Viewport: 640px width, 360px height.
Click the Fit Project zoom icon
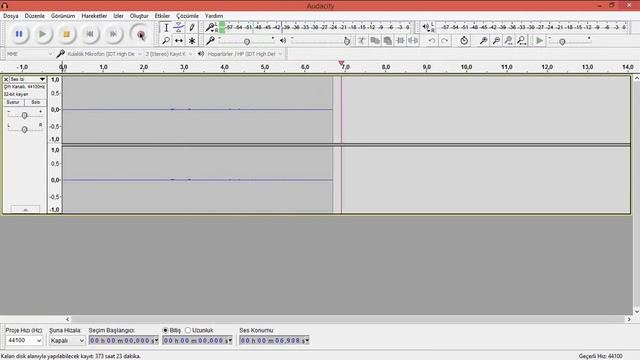(522, 40)
